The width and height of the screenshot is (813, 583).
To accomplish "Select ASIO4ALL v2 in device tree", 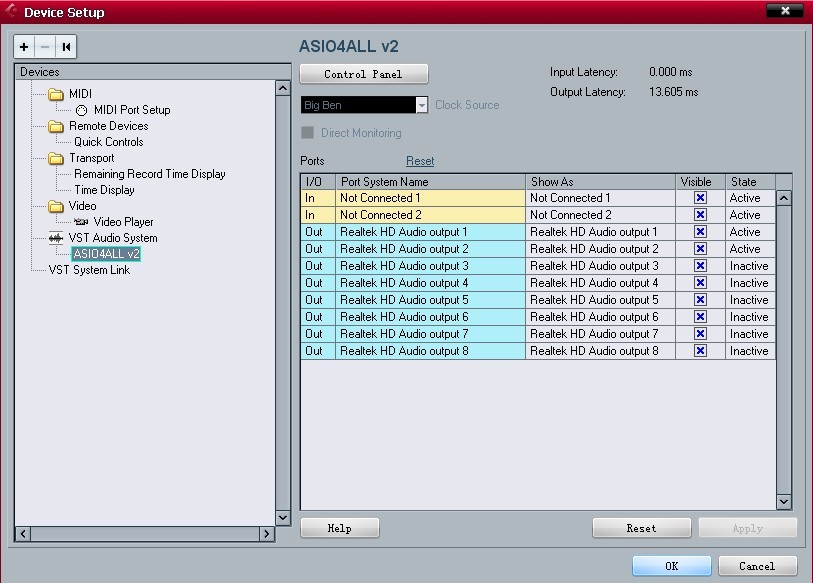I will [x=106, y=254].
